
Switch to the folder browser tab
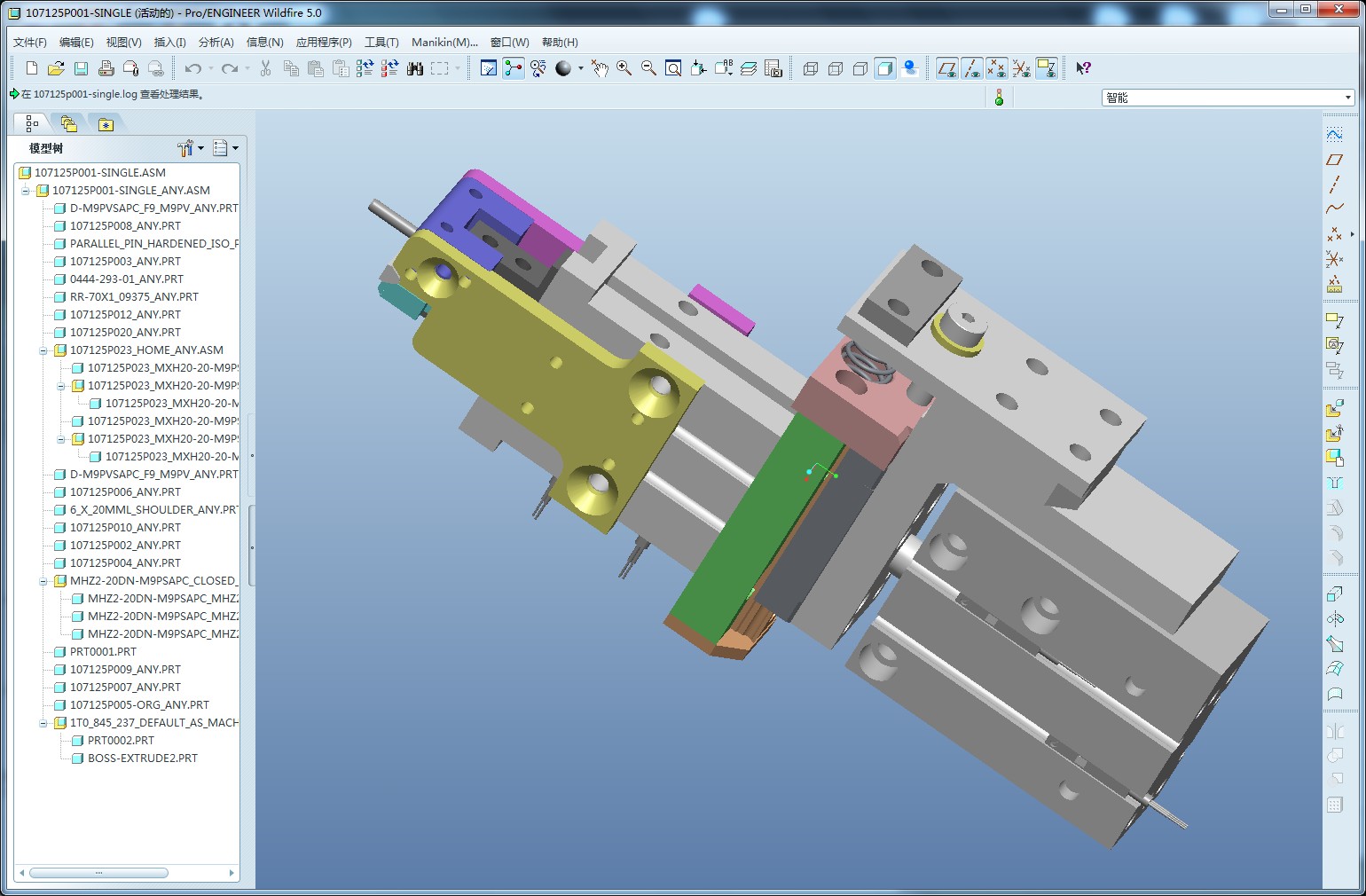tap(69, 124)
